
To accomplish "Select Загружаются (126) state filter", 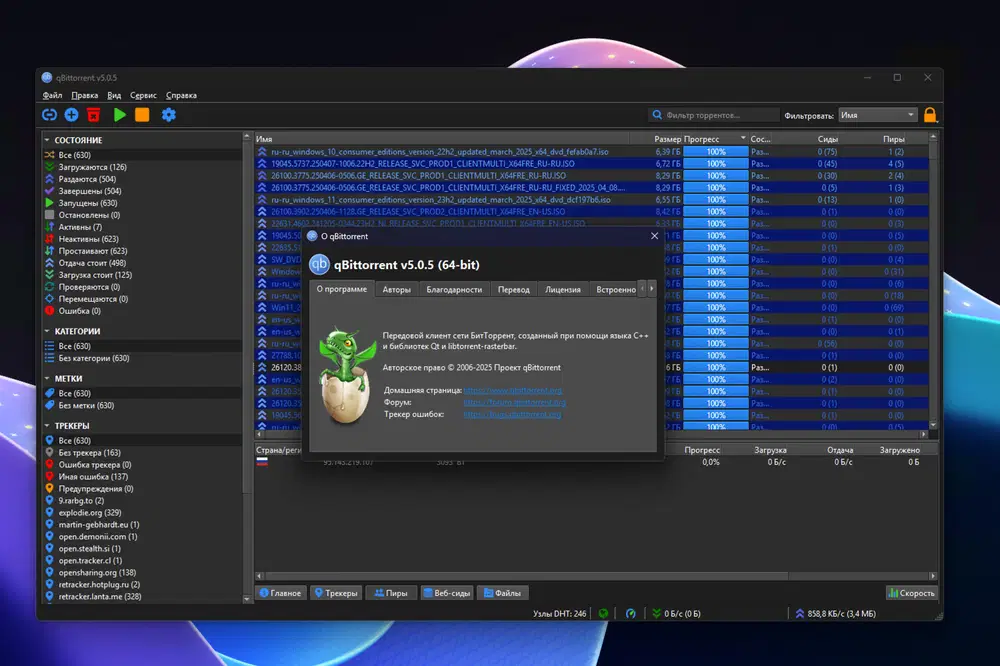I will (x=92, y=167).
